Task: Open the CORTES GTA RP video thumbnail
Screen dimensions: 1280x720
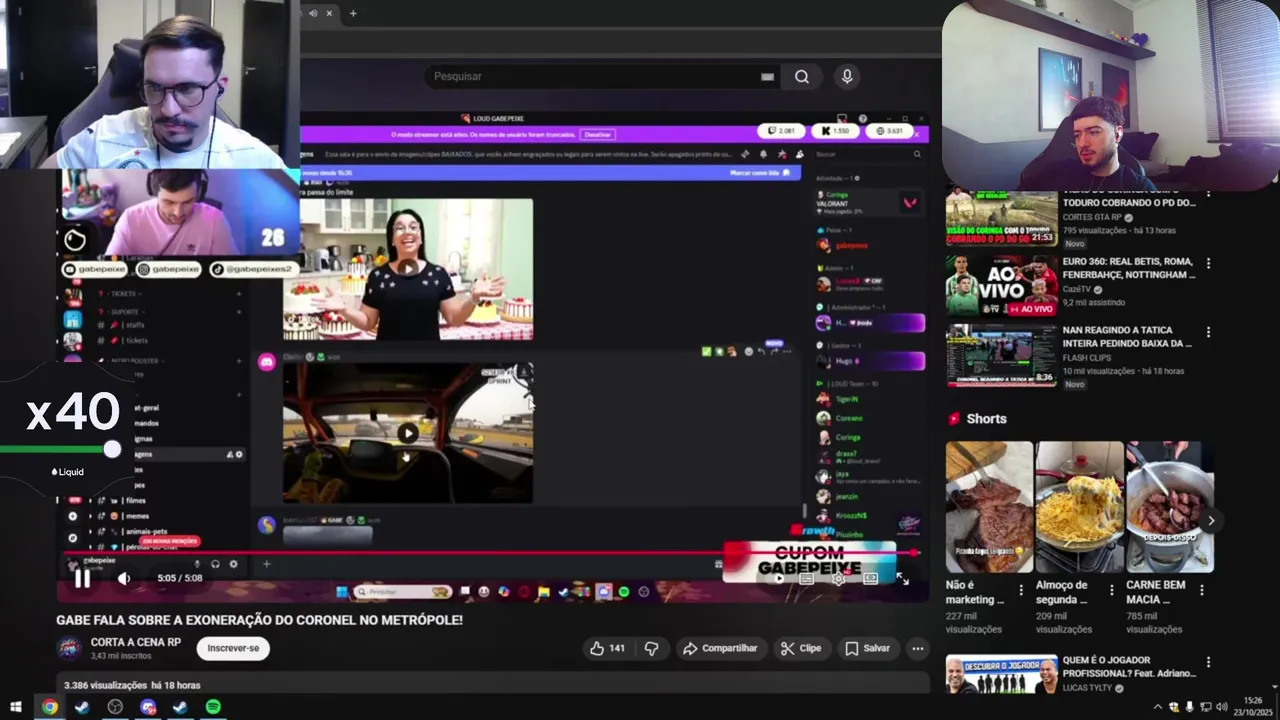Action: point(1001,216)
